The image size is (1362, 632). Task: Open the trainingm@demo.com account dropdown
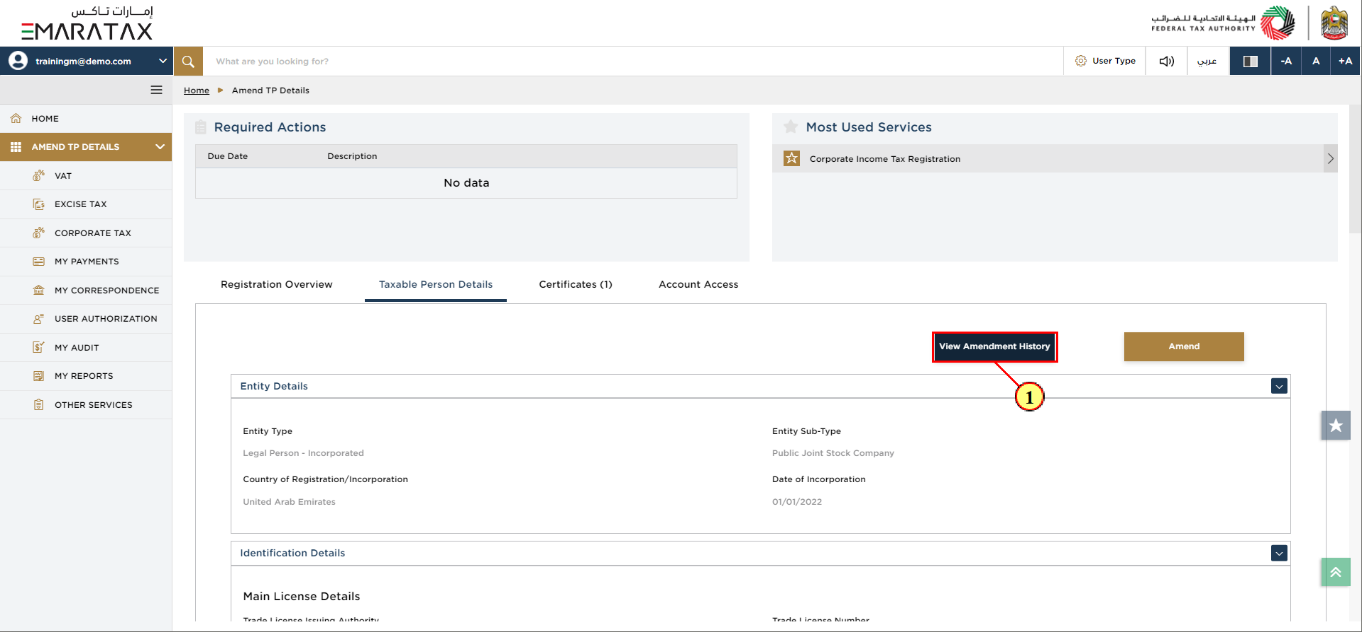click(87, 61)
